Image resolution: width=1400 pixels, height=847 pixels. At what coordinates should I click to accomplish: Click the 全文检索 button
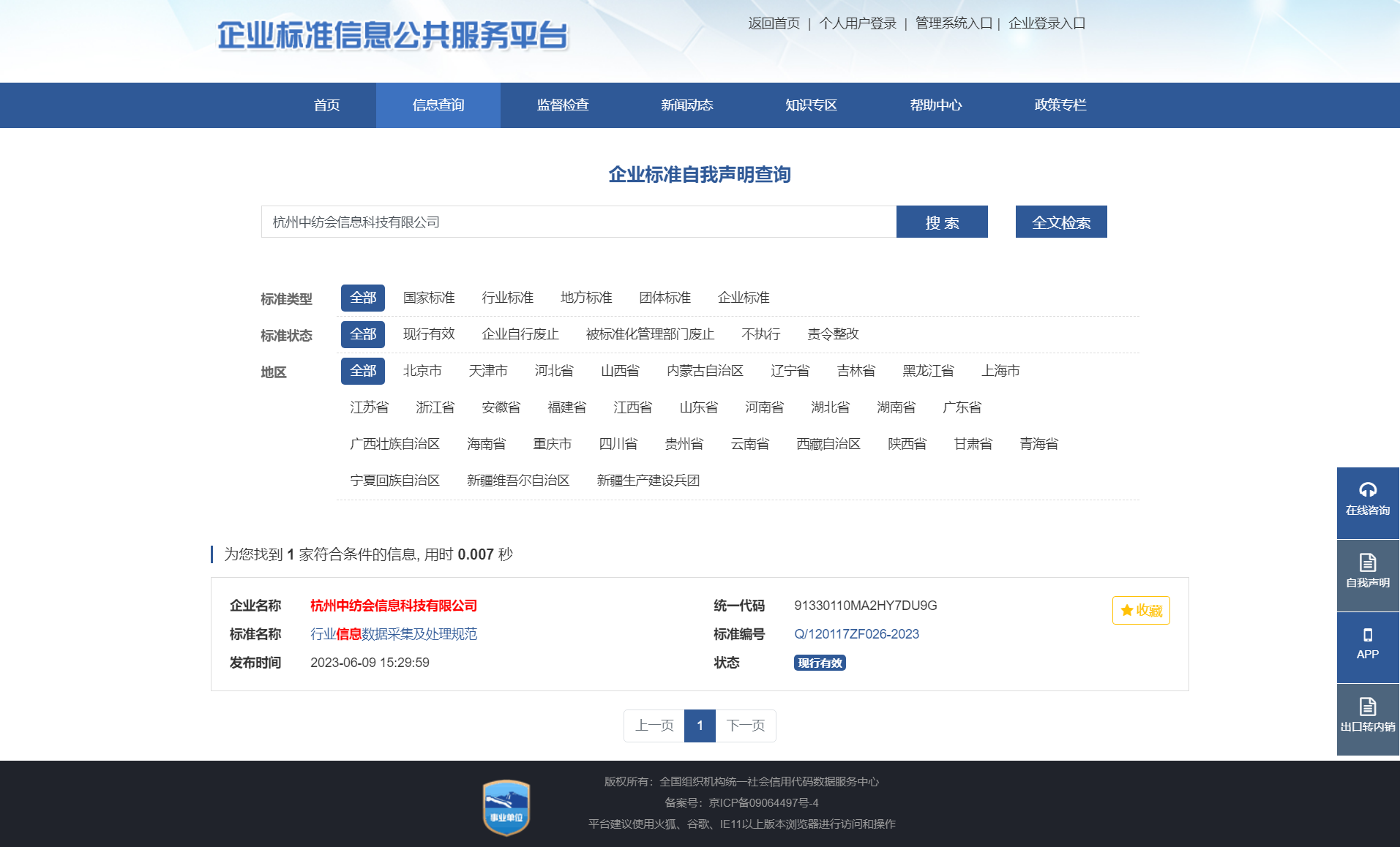pos(1061,222)
